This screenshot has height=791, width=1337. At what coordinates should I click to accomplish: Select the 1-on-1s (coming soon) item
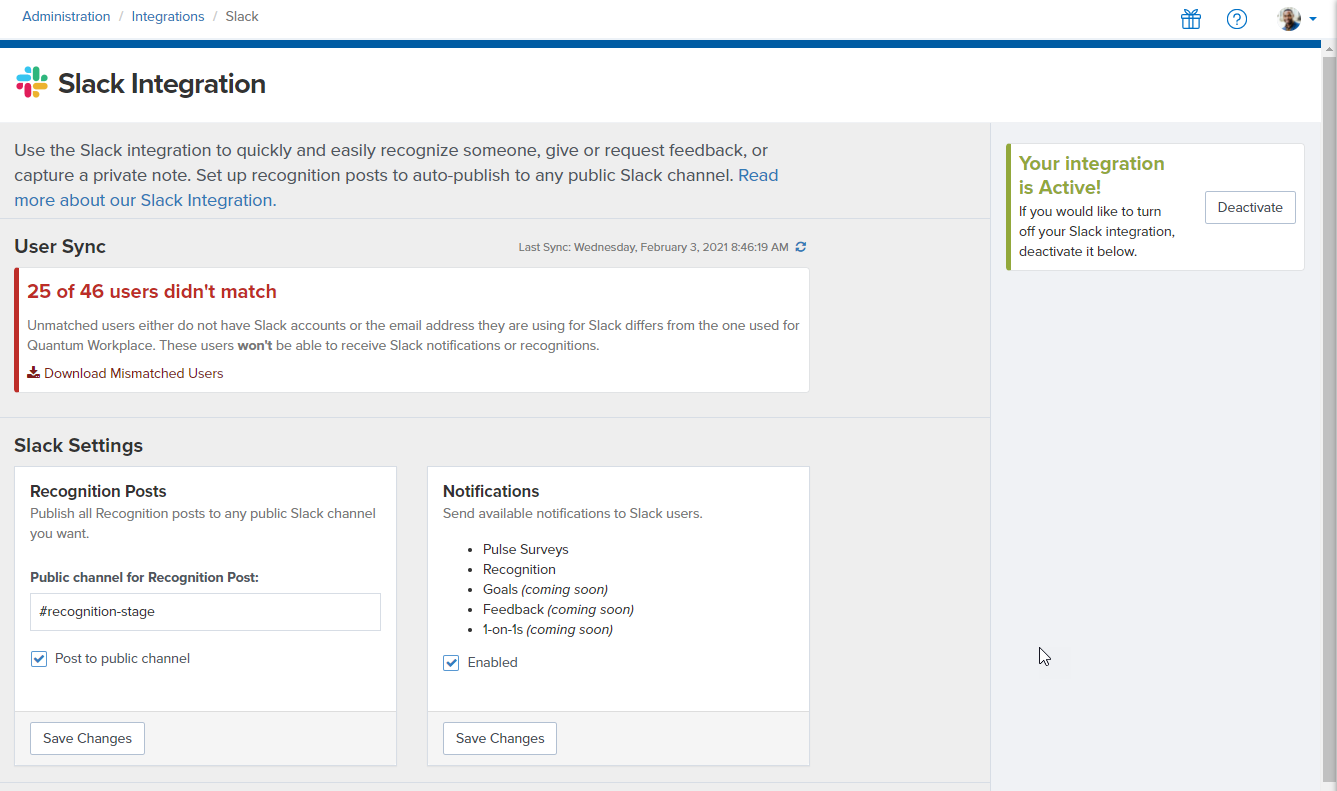tap(548, 629)
